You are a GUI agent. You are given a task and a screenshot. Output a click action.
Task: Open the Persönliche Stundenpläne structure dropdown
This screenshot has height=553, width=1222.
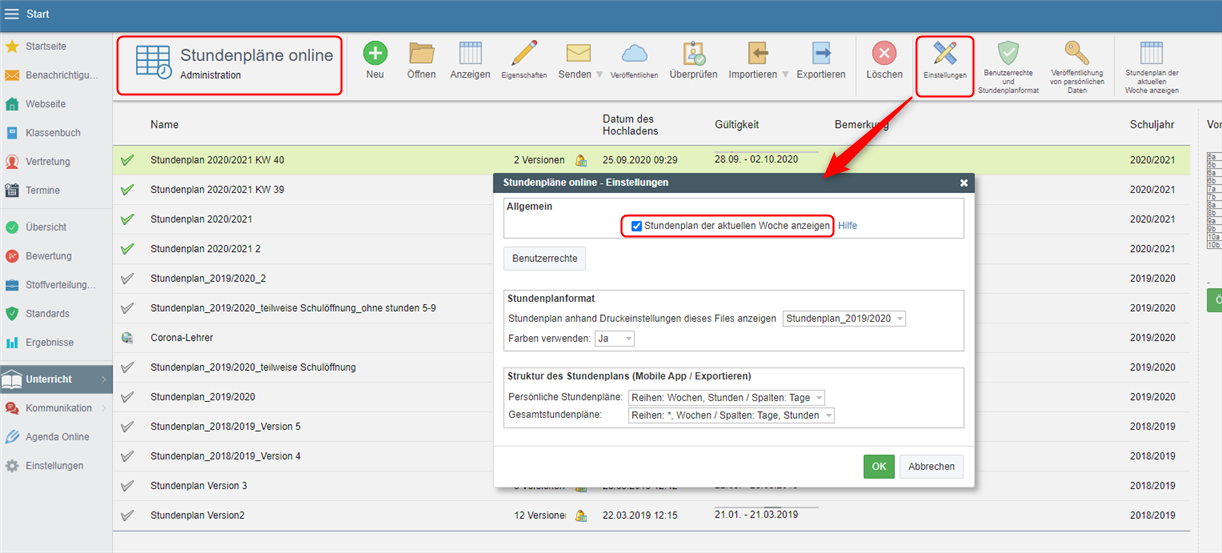[725, 398]
